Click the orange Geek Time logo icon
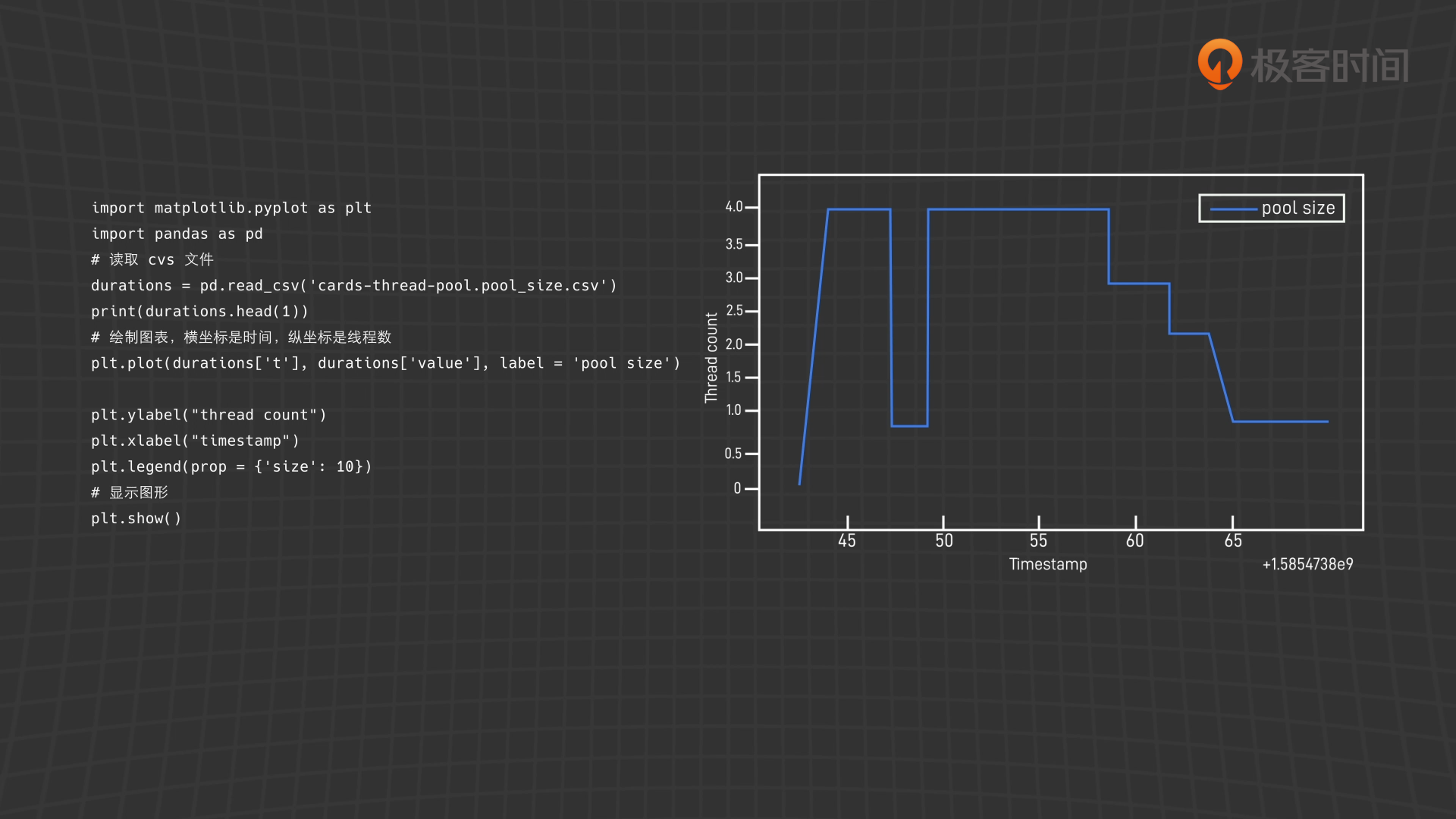This screenshot has width=1456, height=819. [1219, 64]
